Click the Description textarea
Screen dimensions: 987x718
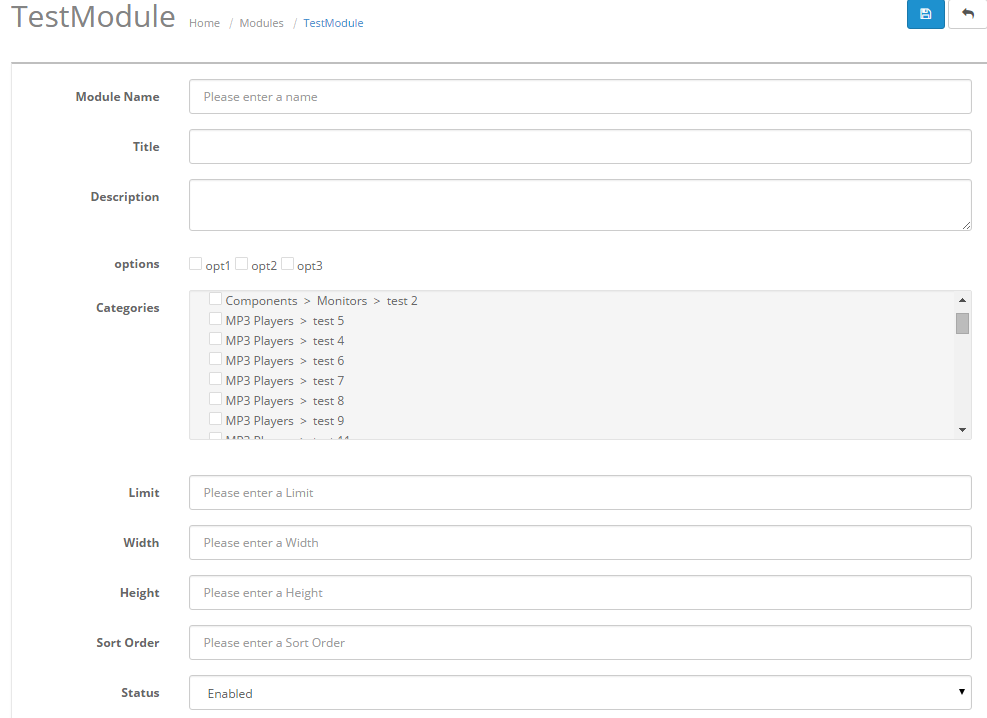(580, 205)
